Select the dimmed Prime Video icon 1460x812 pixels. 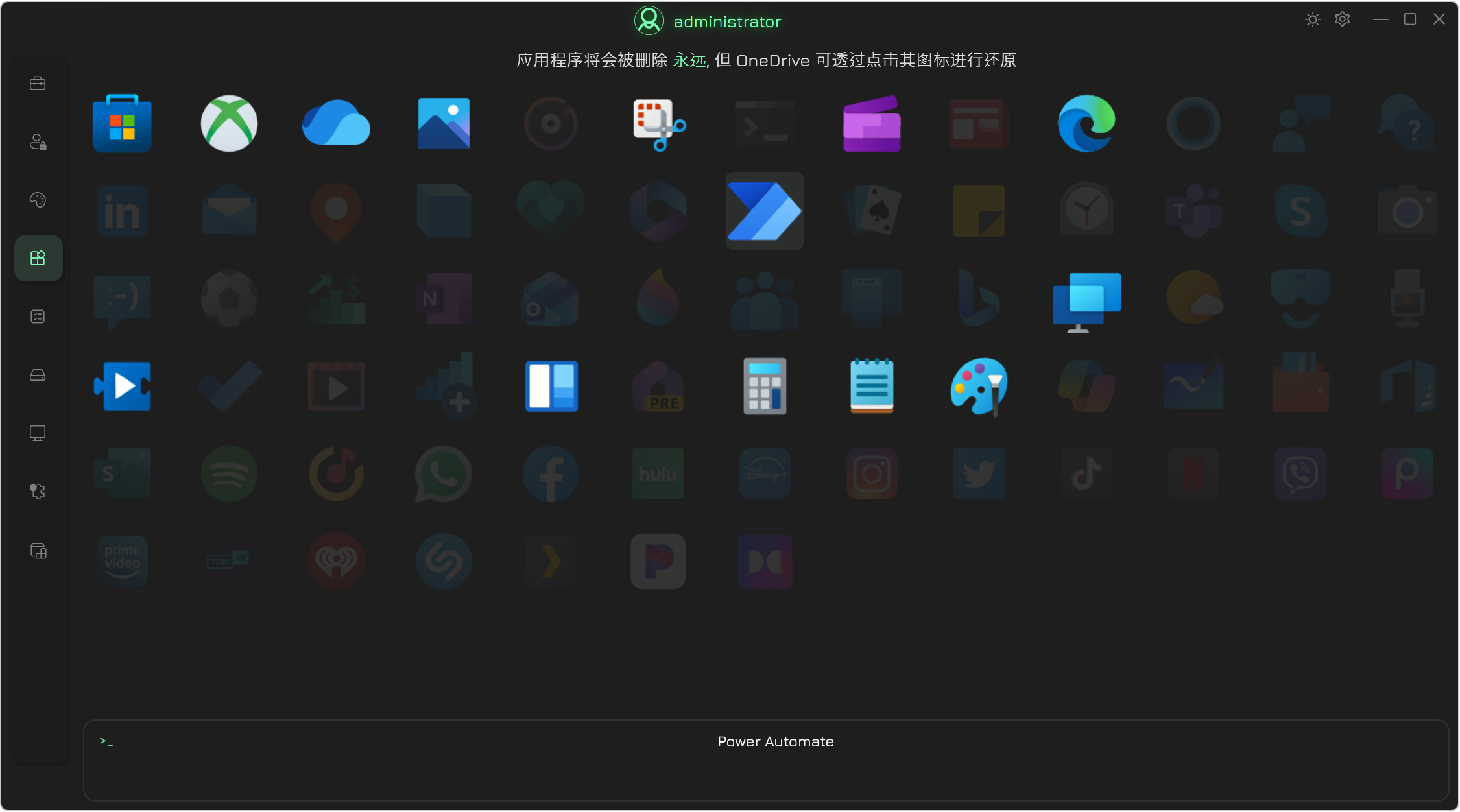coord(122,561)
